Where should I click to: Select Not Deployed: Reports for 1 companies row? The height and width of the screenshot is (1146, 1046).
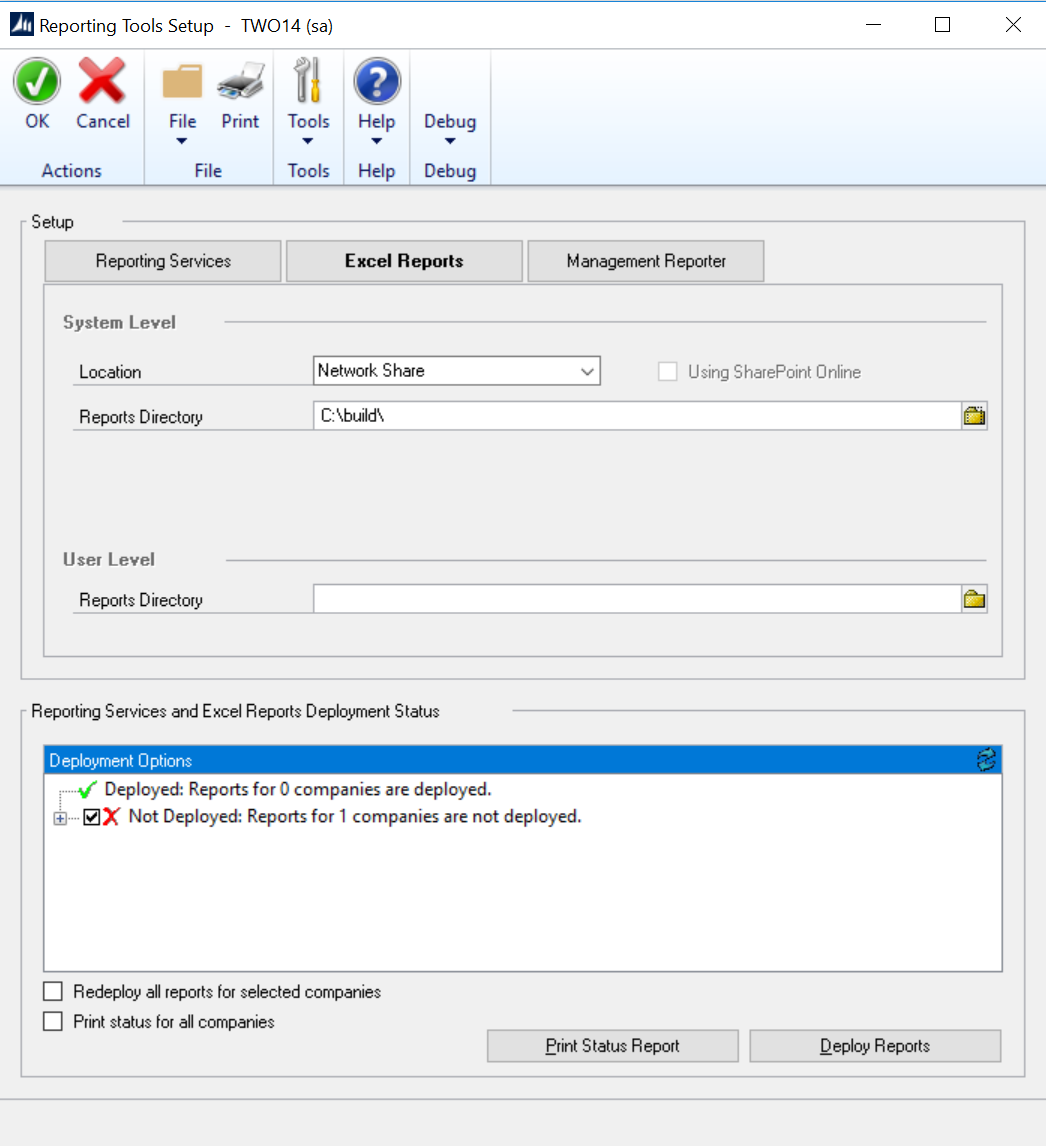point(355,816)
